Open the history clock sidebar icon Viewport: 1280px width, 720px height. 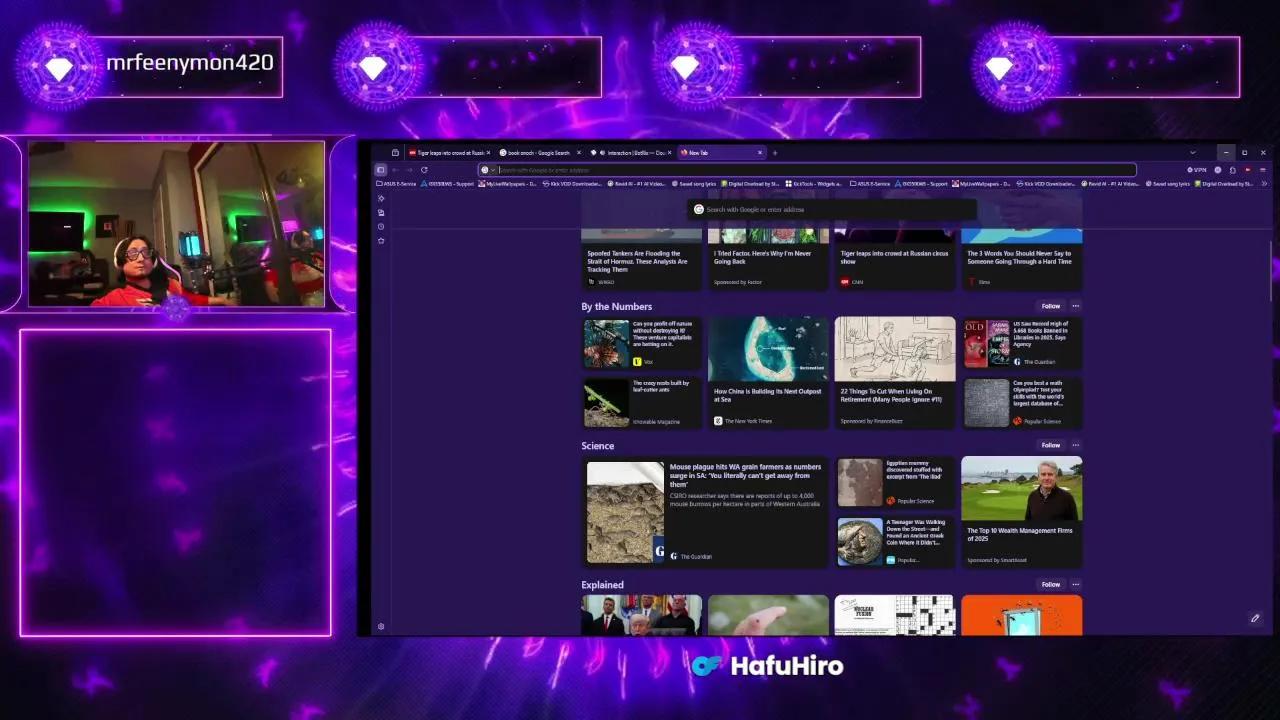coord(381,226)
